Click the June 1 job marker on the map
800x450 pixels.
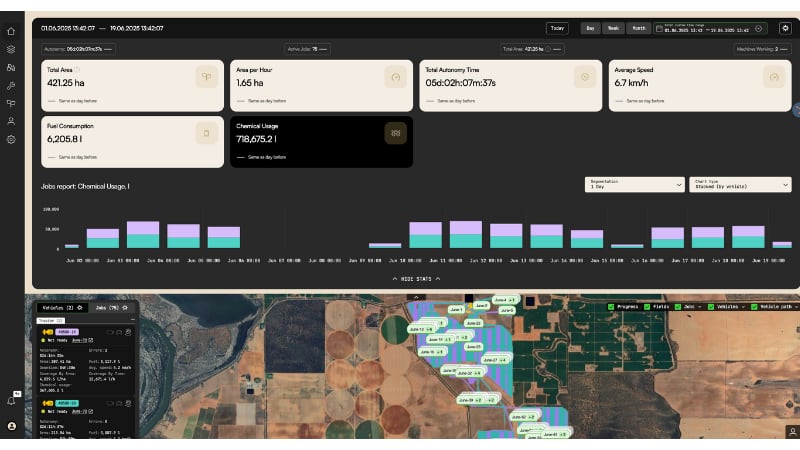pos(456,309)
